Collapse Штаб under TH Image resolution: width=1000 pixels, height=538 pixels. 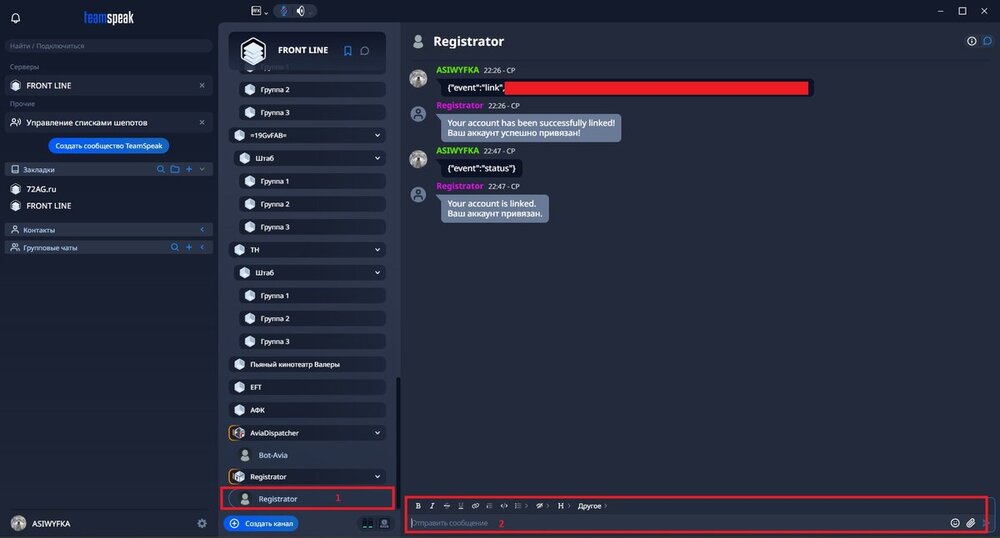tap(378, 273)
